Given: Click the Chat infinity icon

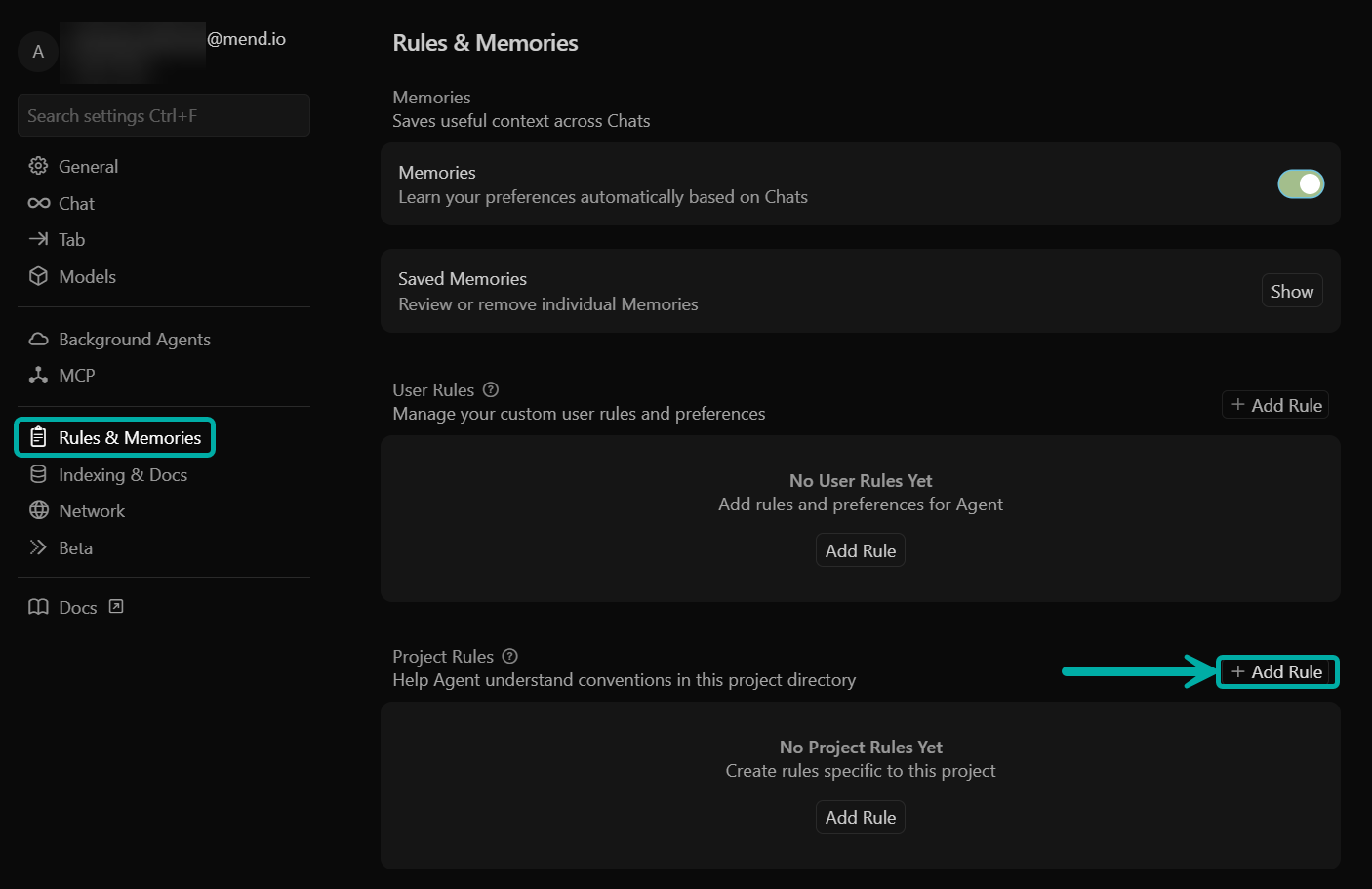Looking at the screenshot, I should coord(38,203).
